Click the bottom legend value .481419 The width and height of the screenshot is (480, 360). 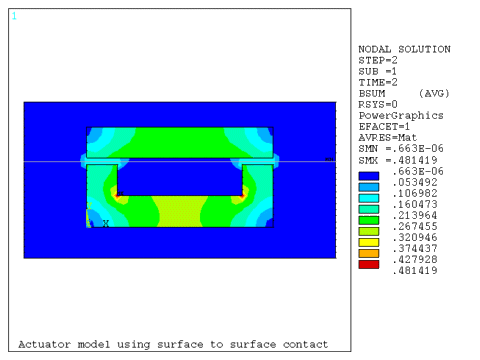pos(415,270)
